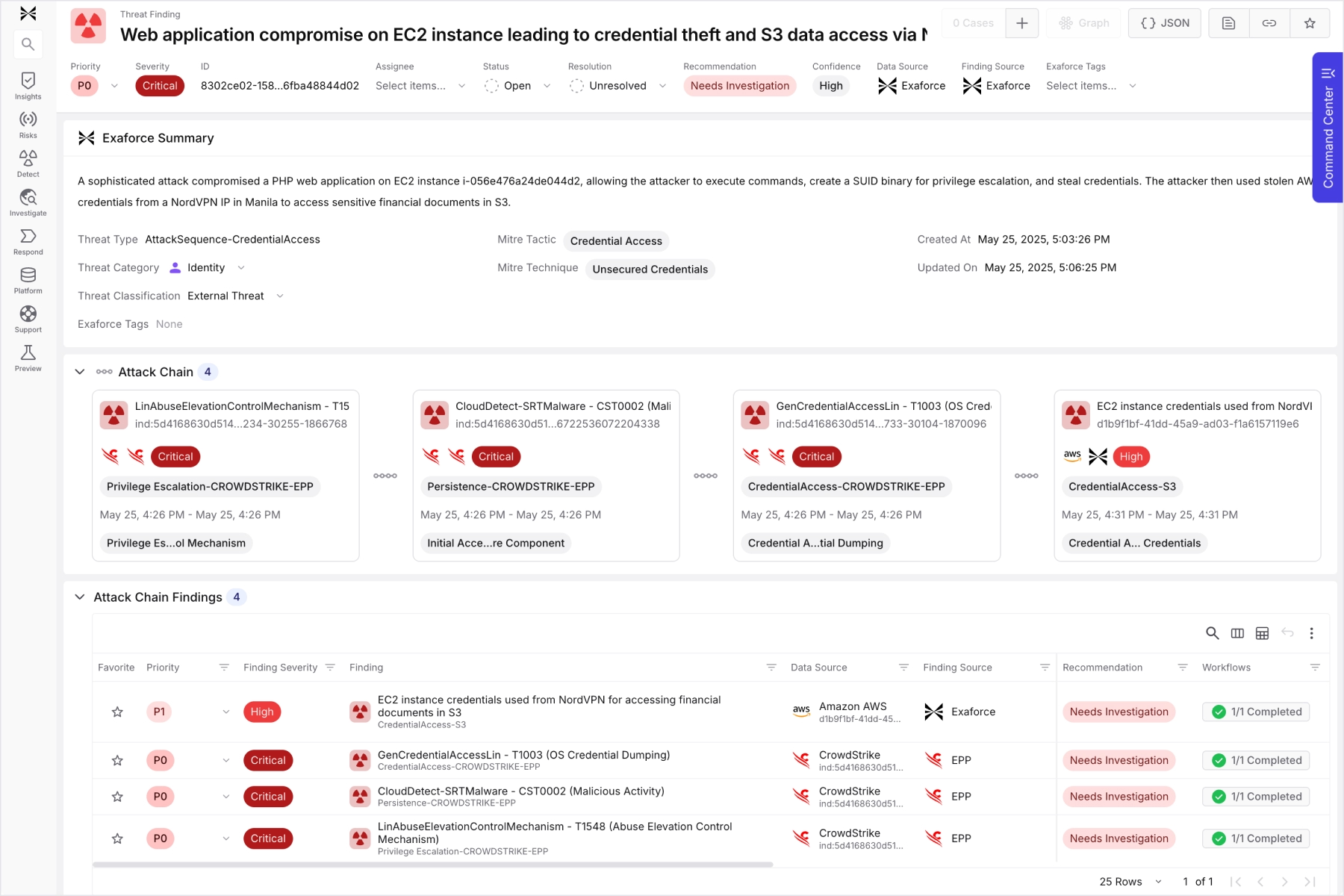Copy link using the chain link icon

click(1269, 23)
